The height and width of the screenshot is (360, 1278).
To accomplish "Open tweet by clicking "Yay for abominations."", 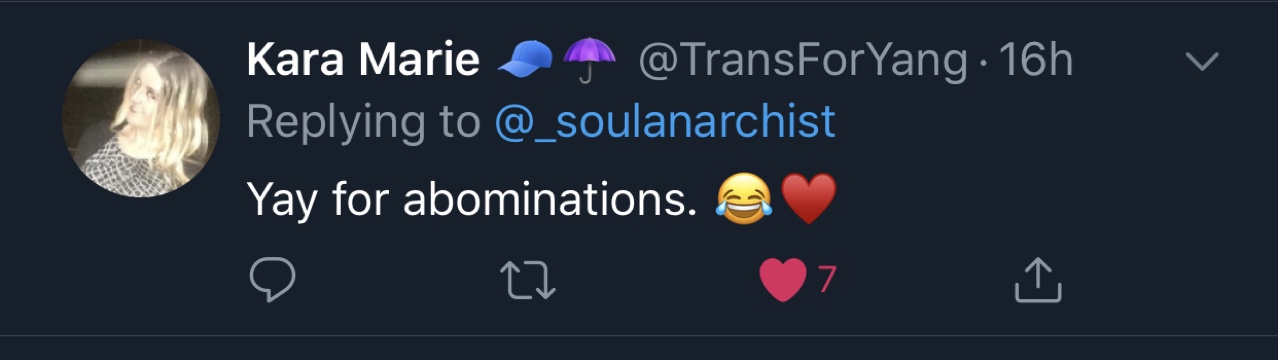I will [471, 201].
